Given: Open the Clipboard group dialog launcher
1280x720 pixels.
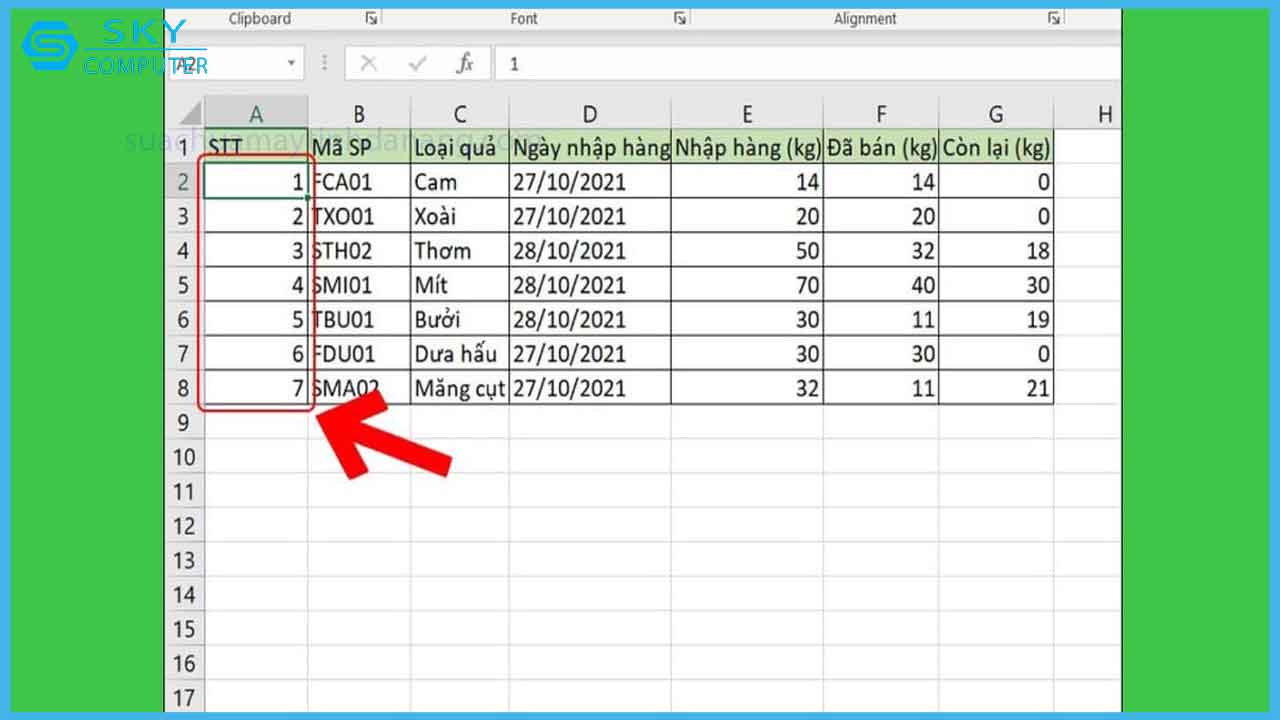Looking at the screenshot, I should point(372,18).
